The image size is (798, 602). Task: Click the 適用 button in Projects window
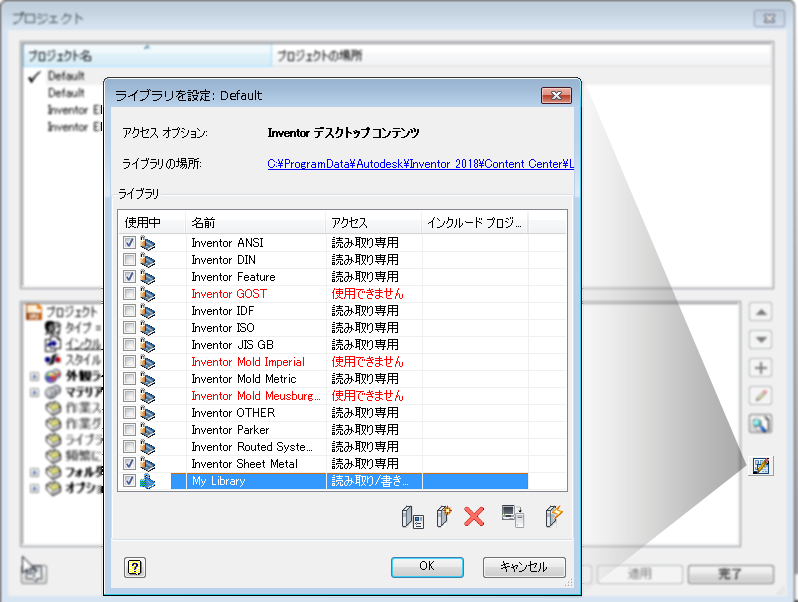(640, 574)
